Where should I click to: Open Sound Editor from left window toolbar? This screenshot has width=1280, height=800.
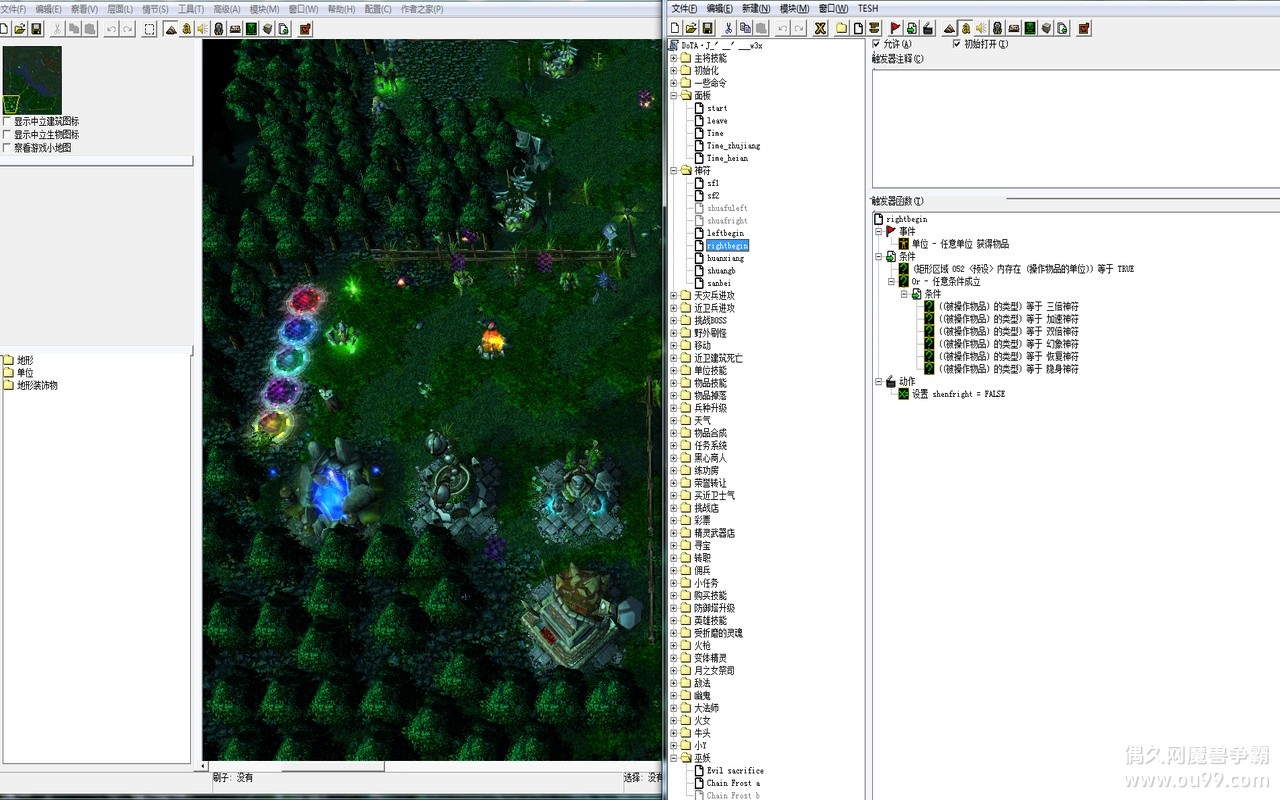pyautogui.click(x=202, y=29)
